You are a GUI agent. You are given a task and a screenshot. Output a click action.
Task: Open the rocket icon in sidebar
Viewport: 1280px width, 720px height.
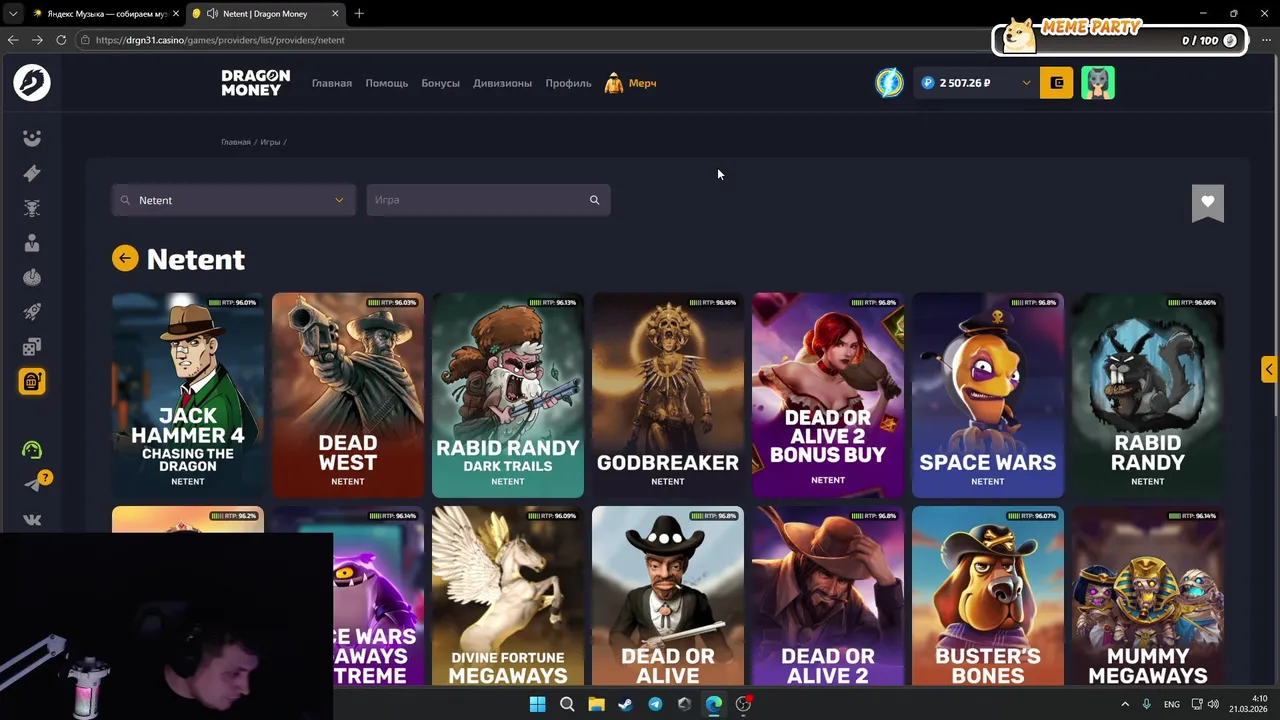32,312
